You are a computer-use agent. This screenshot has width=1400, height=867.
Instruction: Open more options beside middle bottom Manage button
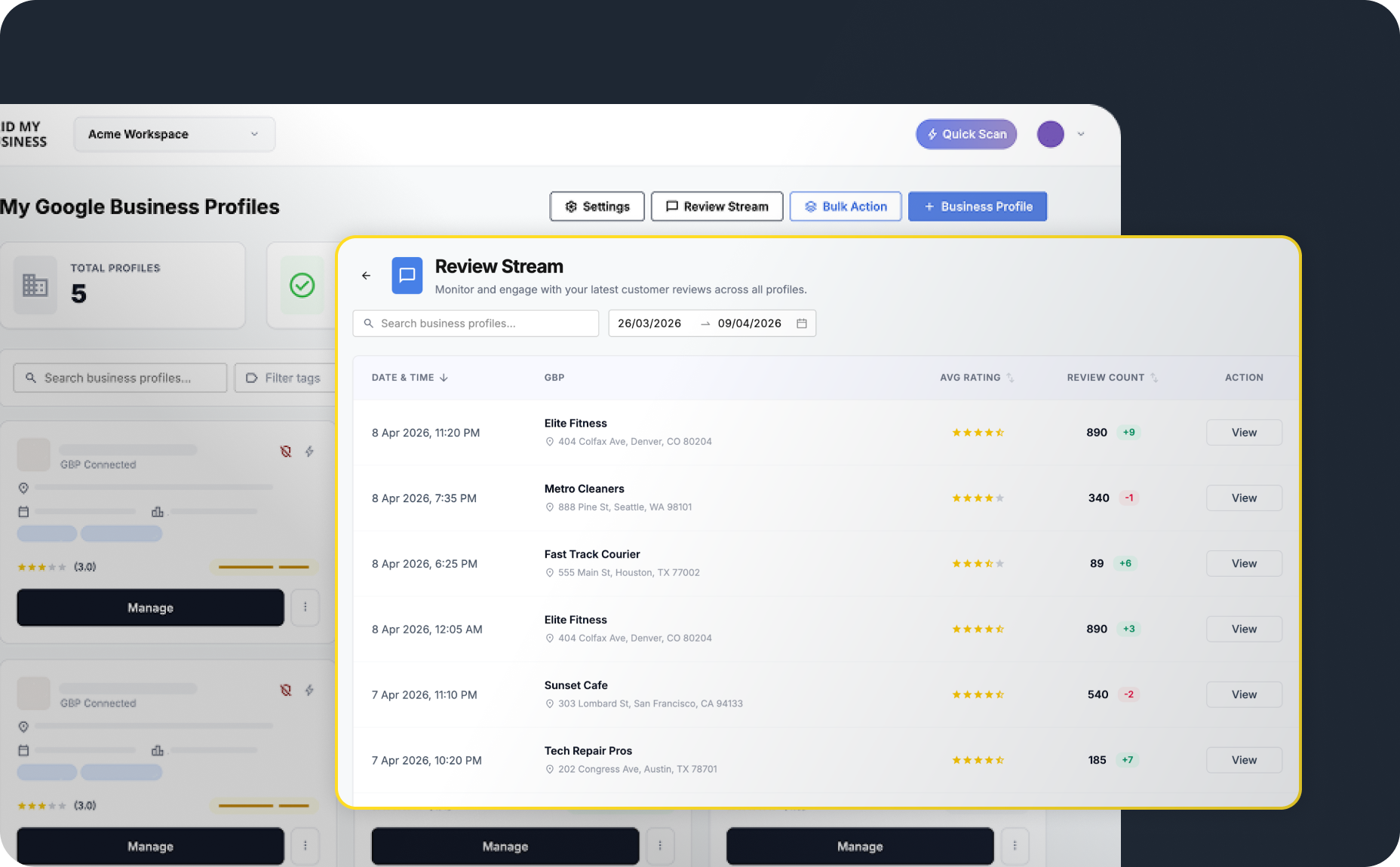click(x=660, y=846)
